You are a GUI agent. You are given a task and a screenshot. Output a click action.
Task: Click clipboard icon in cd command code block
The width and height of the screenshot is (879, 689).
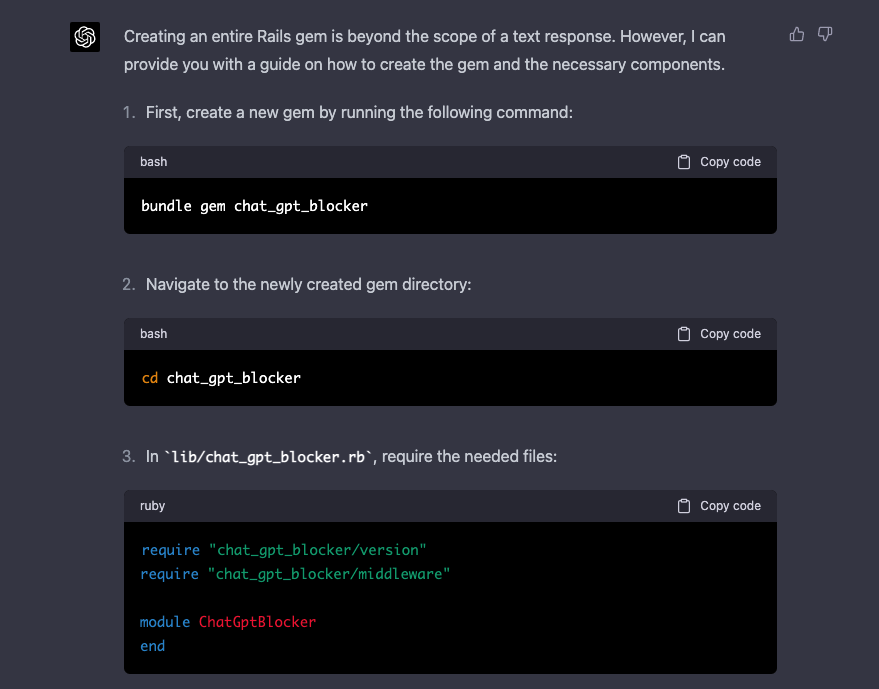pos(683,334)
